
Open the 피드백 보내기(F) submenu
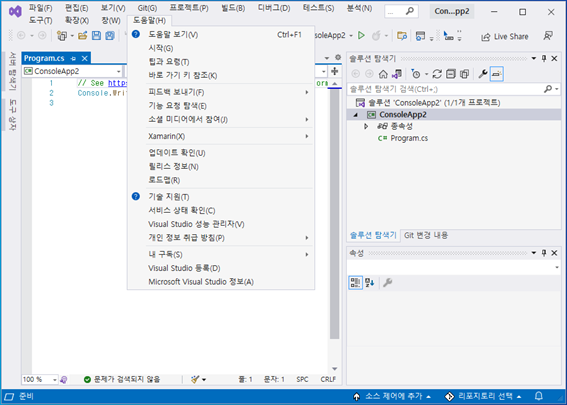[221, 92]
